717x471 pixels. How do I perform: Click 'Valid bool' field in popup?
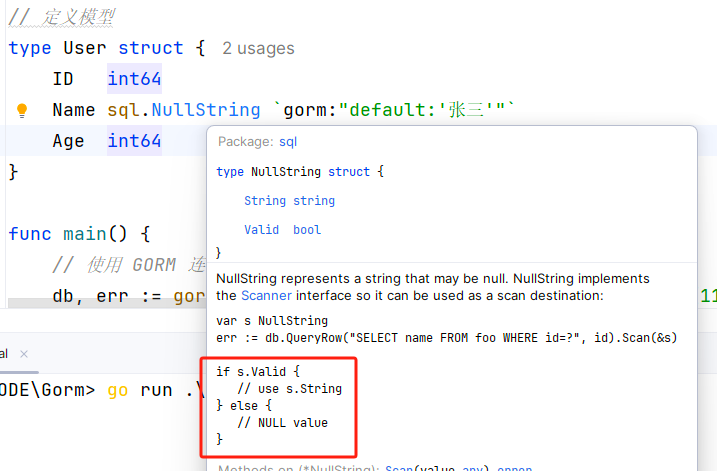[x=283, y=230]
